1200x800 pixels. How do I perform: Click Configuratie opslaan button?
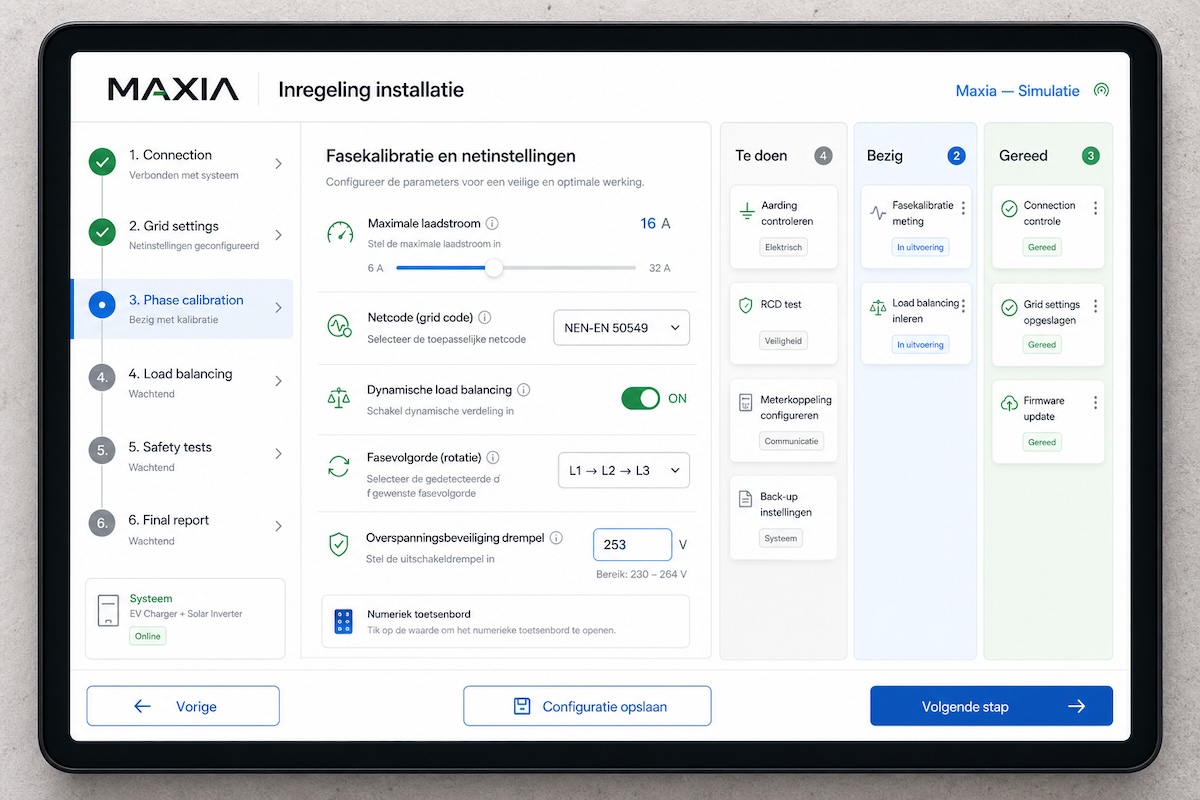[587, 706]
